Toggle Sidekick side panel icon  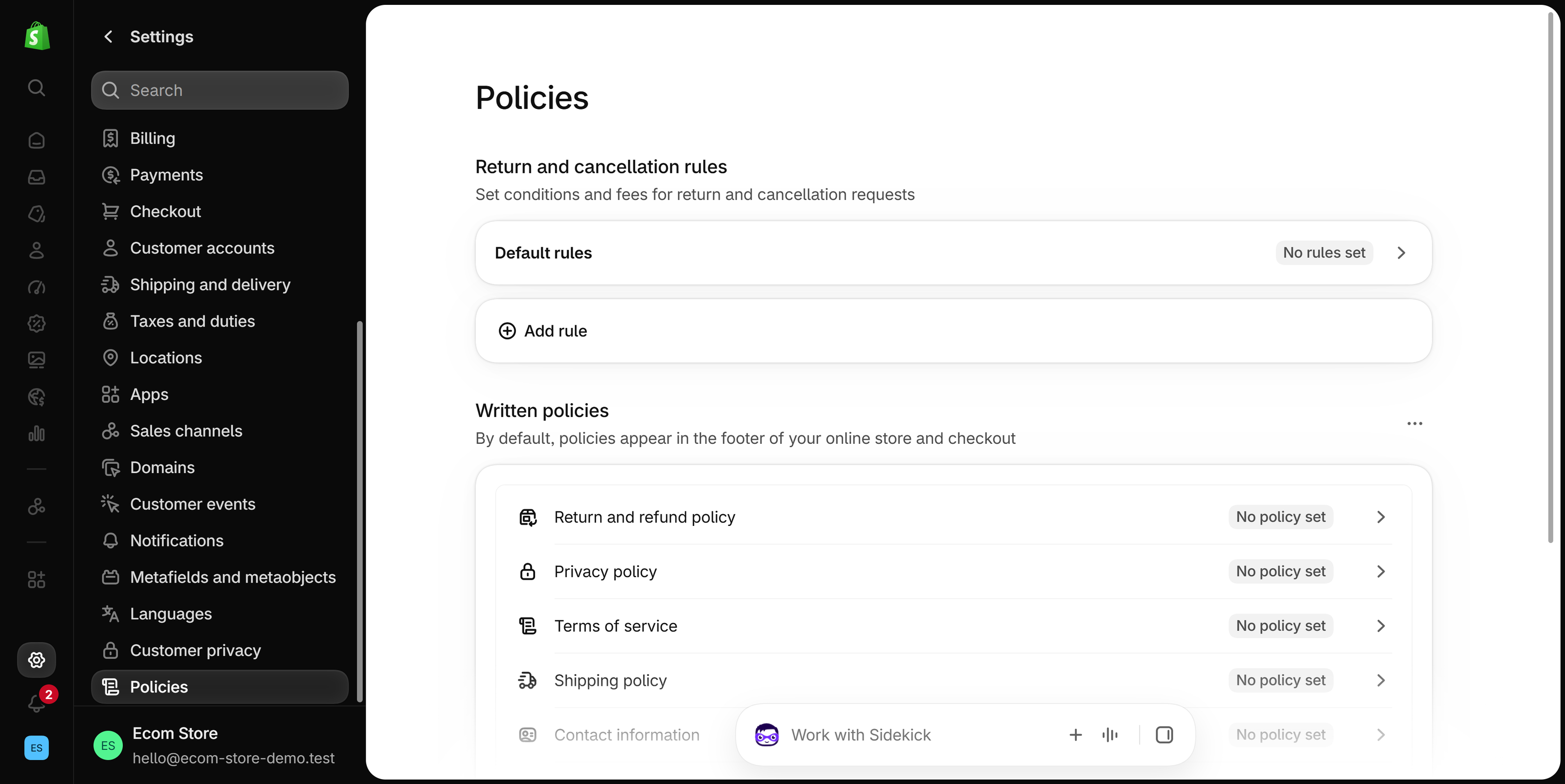point(1164,735)
